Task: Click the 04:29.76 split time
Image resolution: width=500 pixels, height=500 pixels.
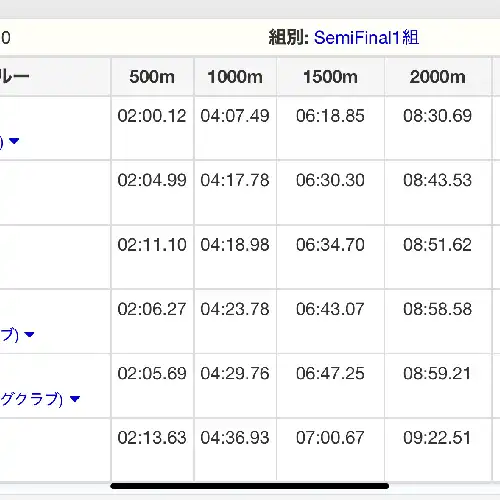Action: click(235, 373)
